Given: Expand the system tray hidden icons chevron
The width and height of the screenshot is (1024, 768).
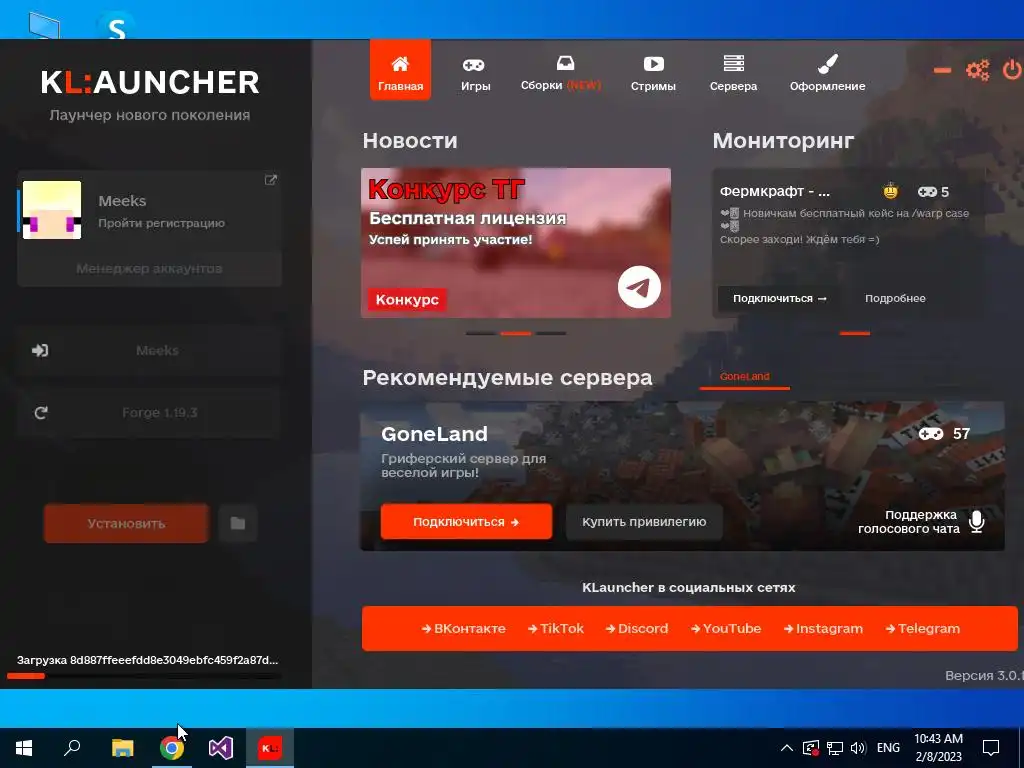Looking at the screenshot, I should point(786,748).
